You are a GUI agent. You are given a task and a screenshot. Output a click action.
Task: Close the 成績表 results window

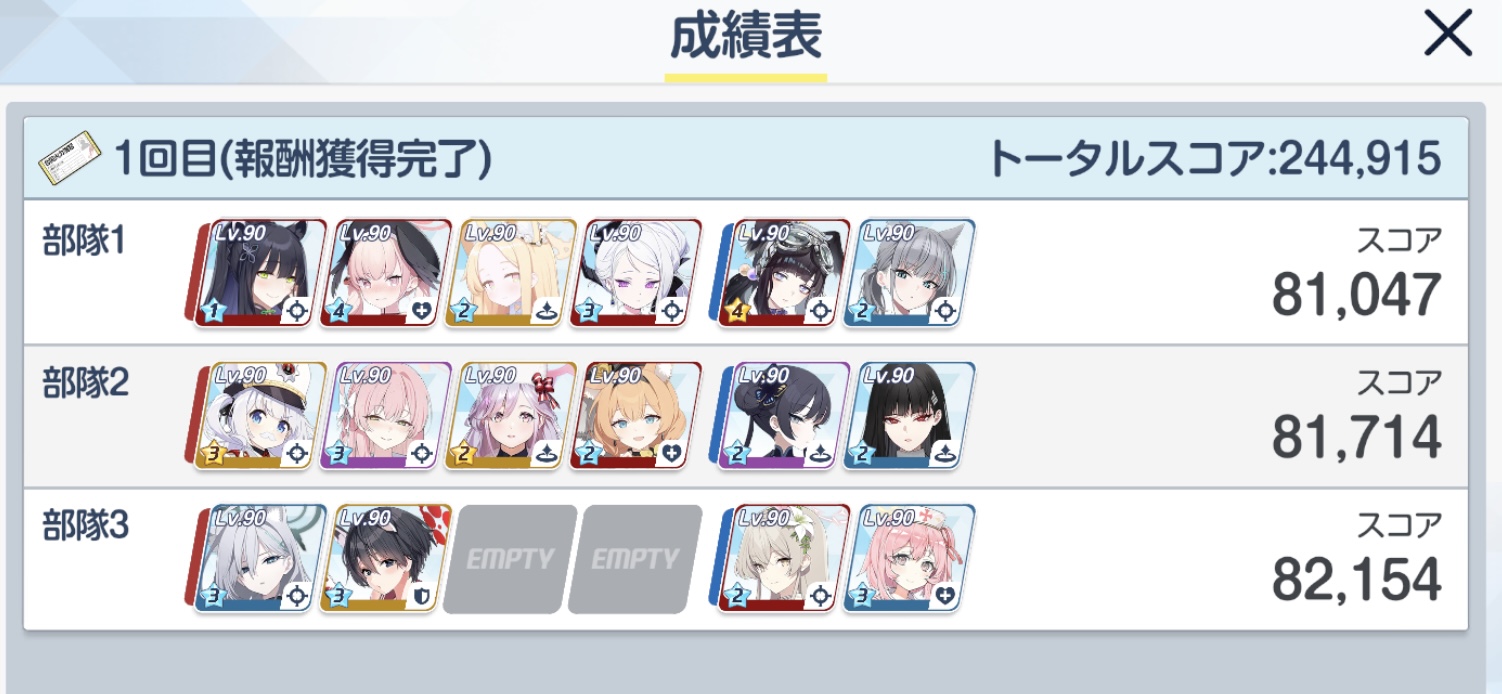coord(1449,36)
